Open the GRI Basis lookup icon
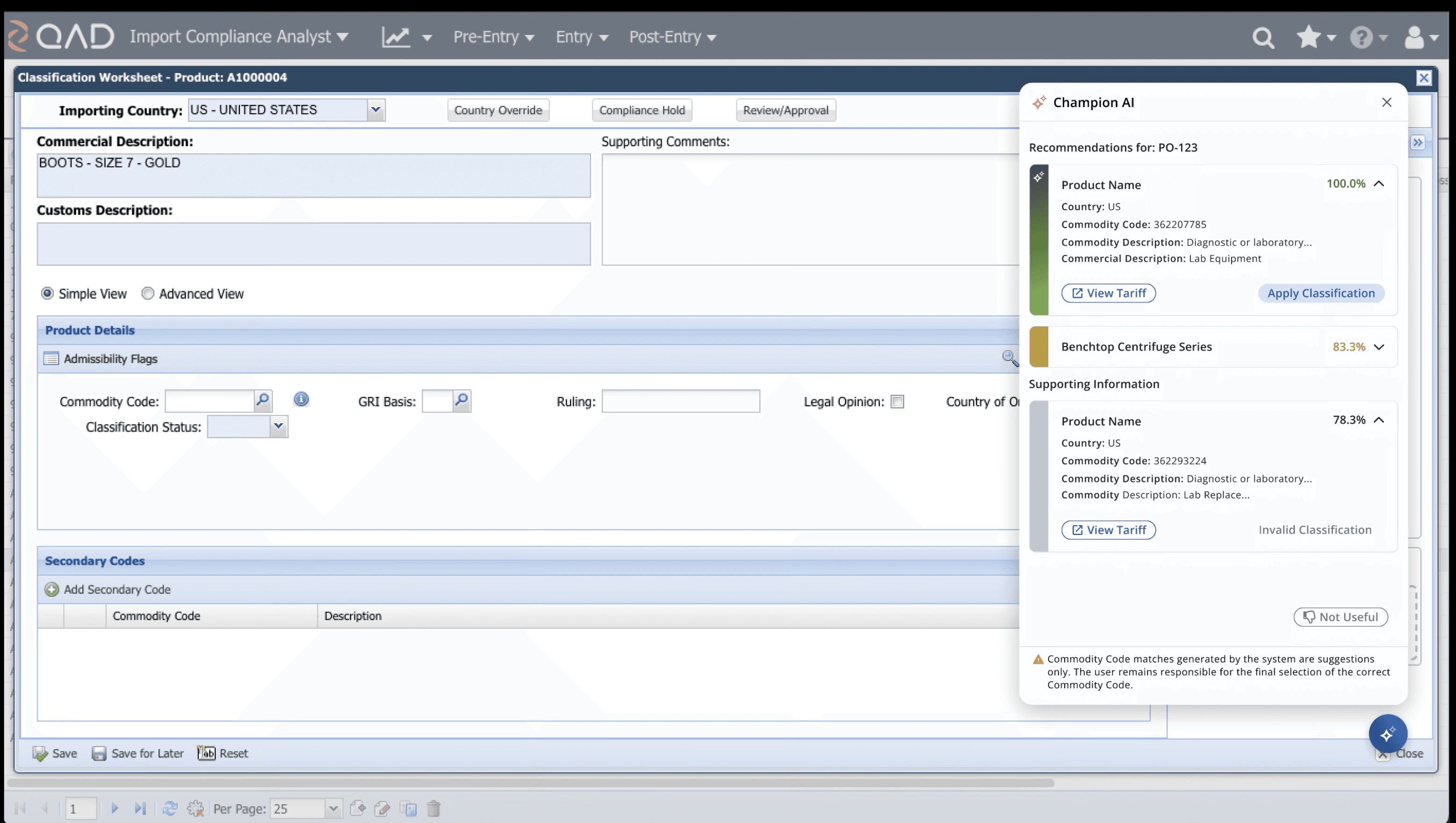The width and height of the screenshot is (1456, 823). coord(462,401)
